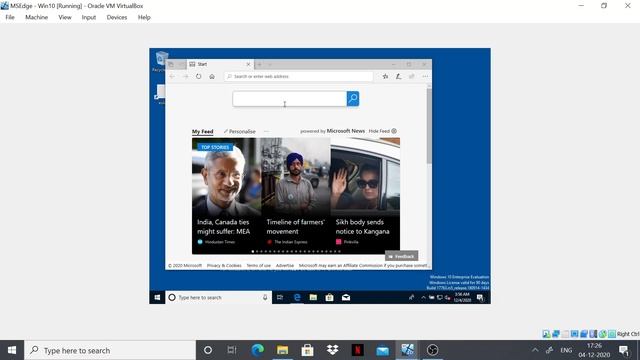Click first carousel dot indicator
The width and height of the screenshot is (640, 360).
tap(253, 251)
